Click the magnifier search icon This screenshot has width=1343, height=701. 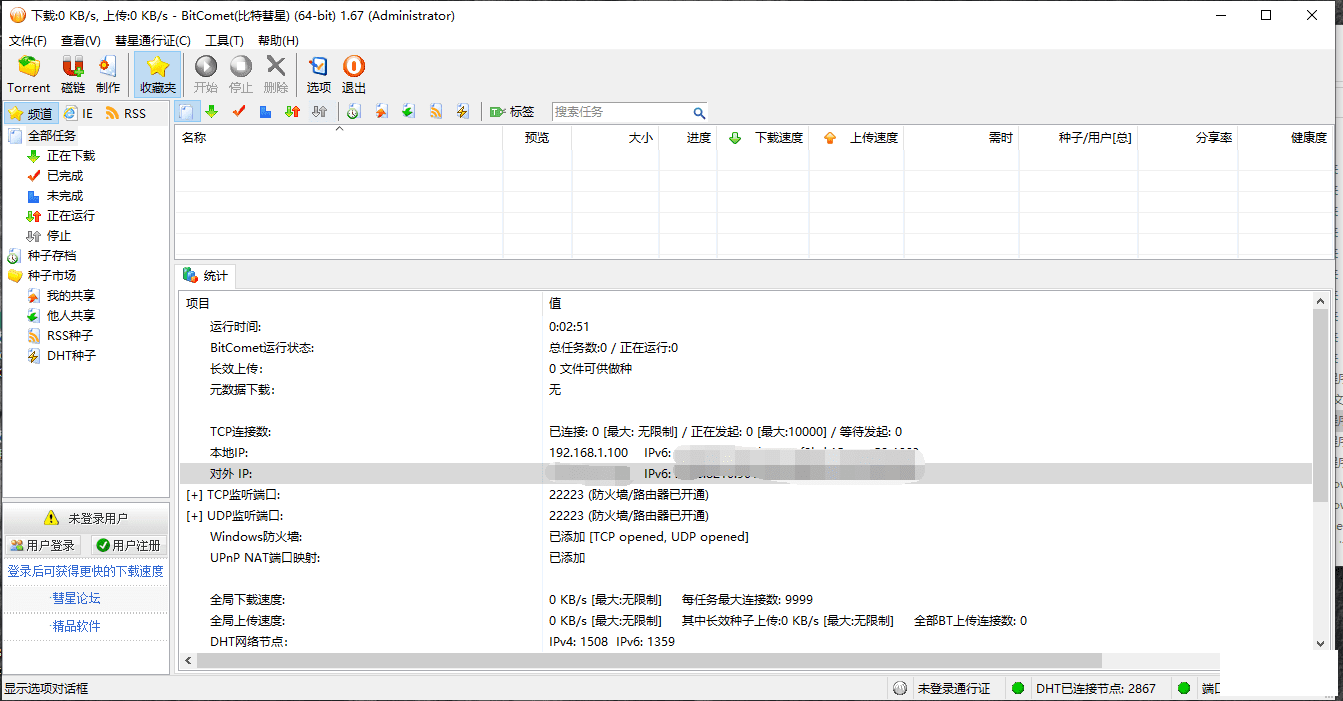click(x=699, y=112)
